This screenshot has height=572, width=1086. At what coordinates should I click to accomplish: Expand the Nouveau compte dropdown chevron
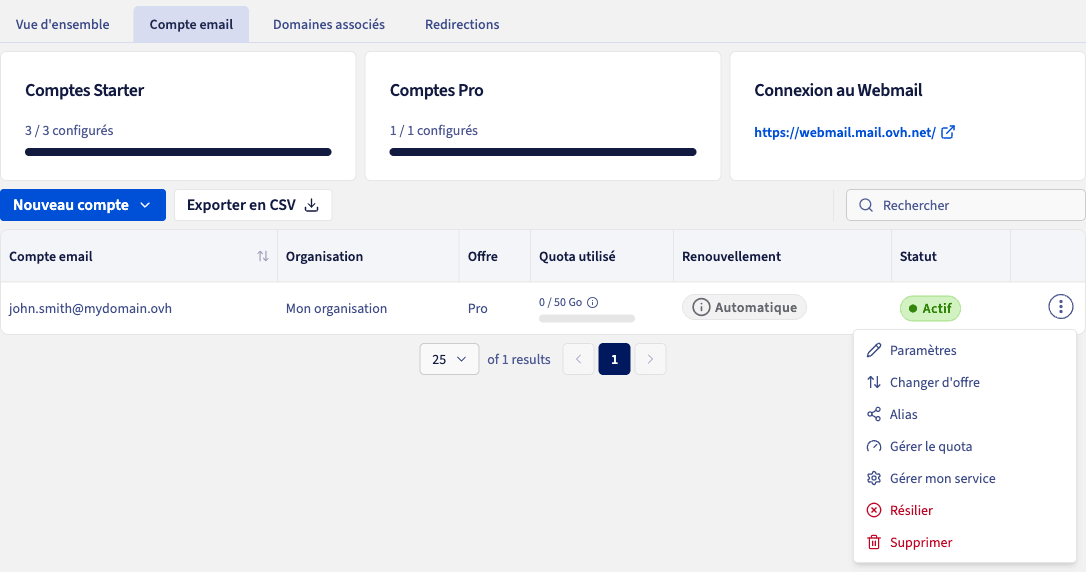(145, 205)
